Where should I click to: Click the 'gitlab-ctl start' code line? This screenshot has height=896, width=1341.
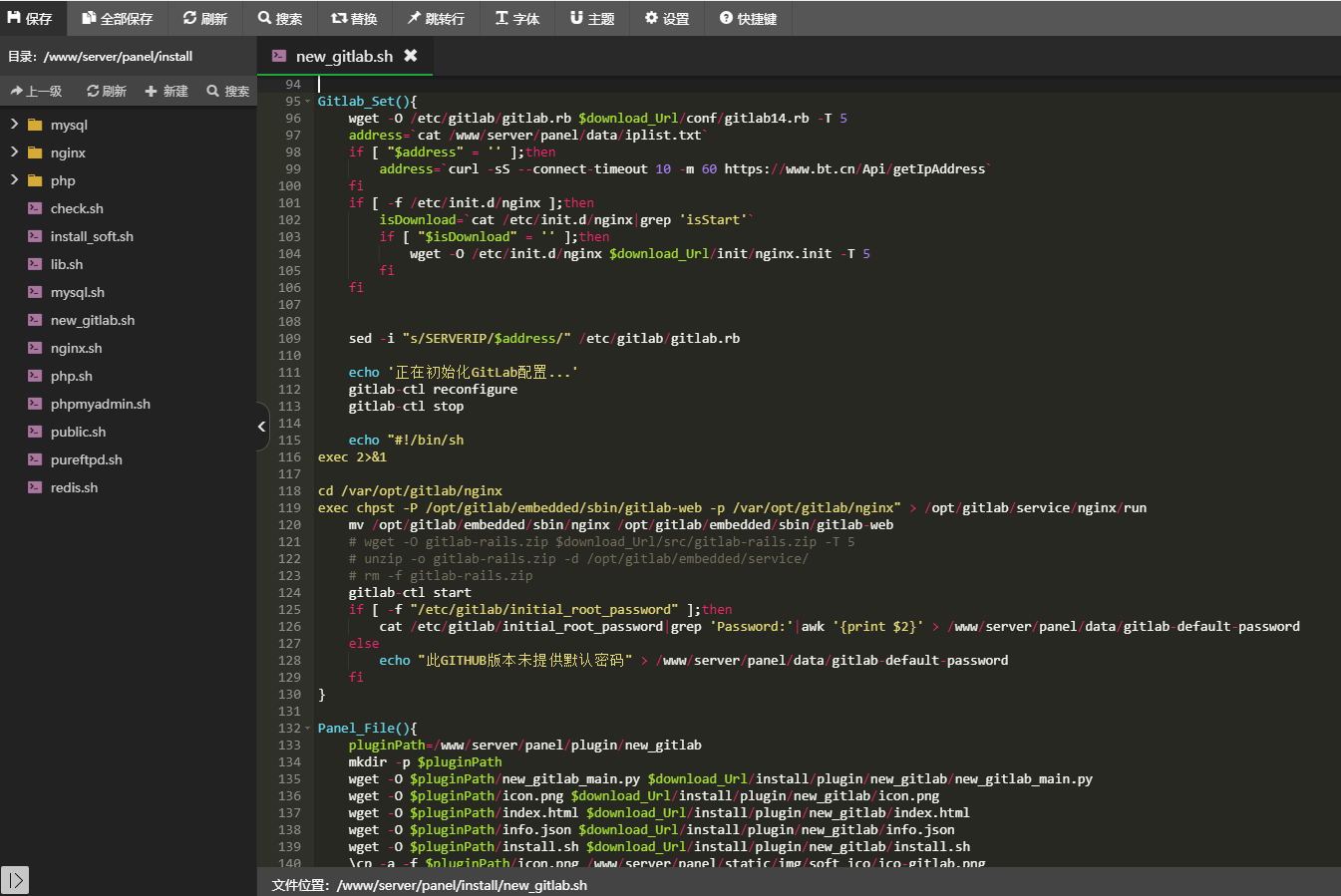(x=410, y=593)
